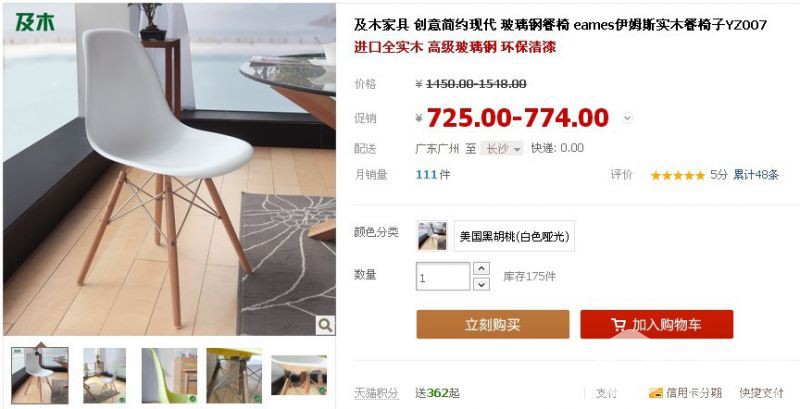Click the 立刻购买 button
Viewport: 800px width, 409px height.
click(x=493, y=324)
